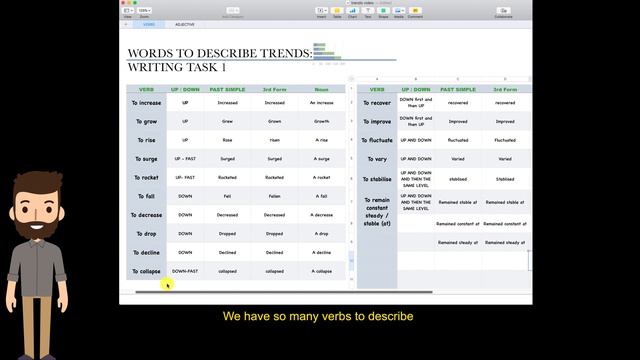
Task: Click the 'WRITING TASK 1' title line
Action: [177, 67]
